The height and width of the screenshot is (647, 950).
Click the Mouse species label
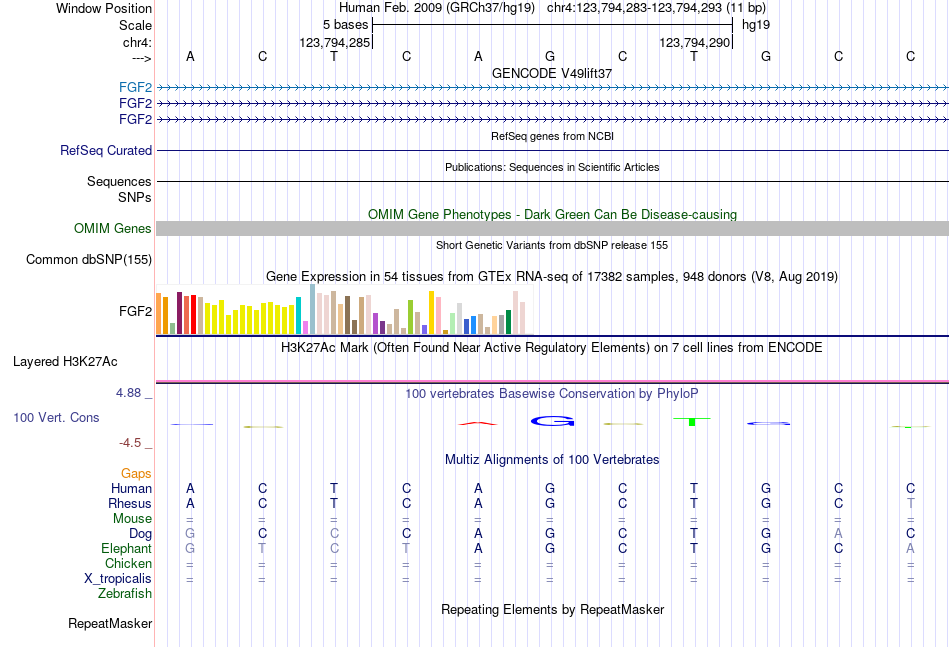click(132, 519)
